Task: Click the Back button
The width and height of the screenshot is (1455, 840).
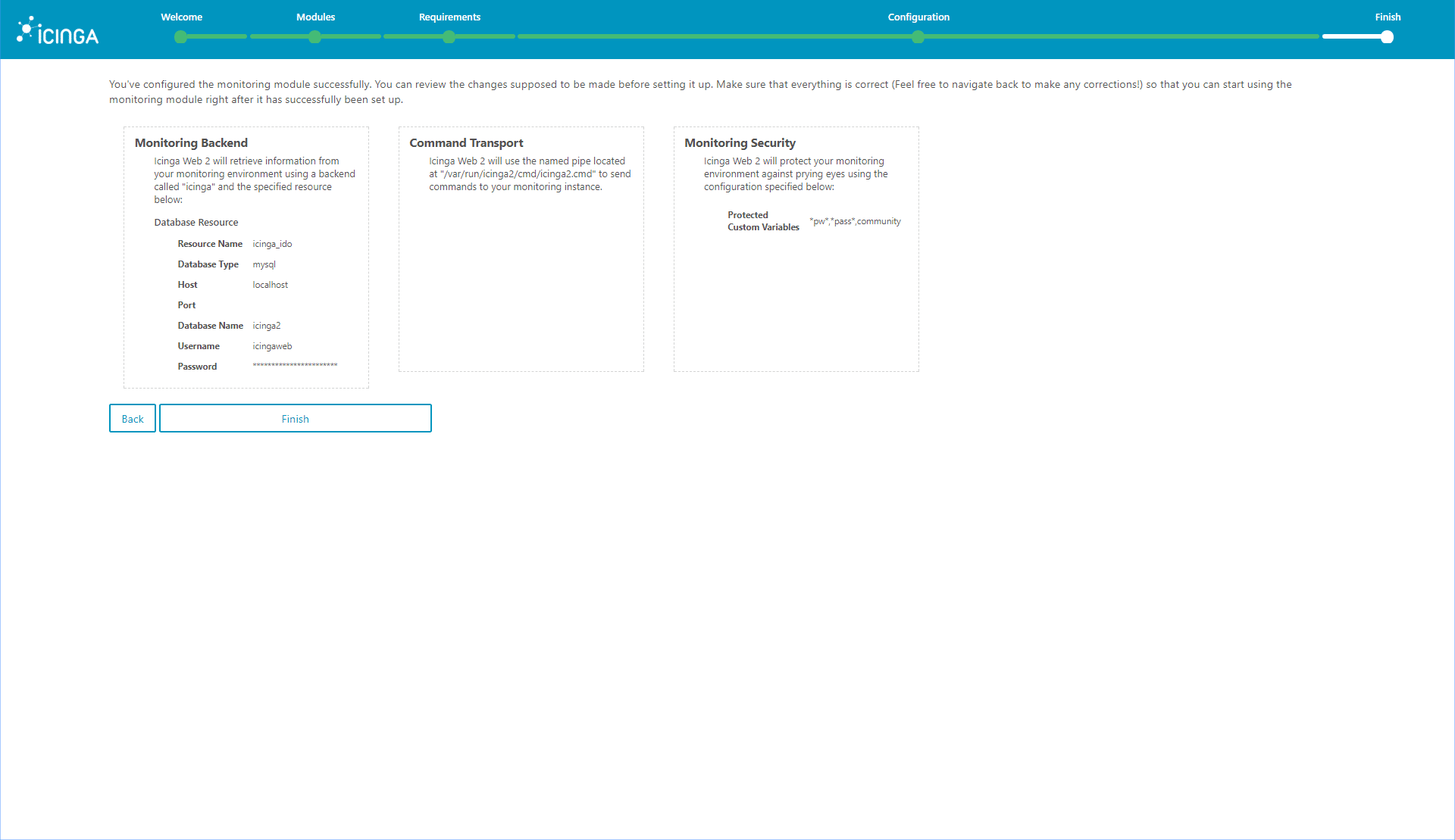Action: pyautogui.click(x=133, y=418)
